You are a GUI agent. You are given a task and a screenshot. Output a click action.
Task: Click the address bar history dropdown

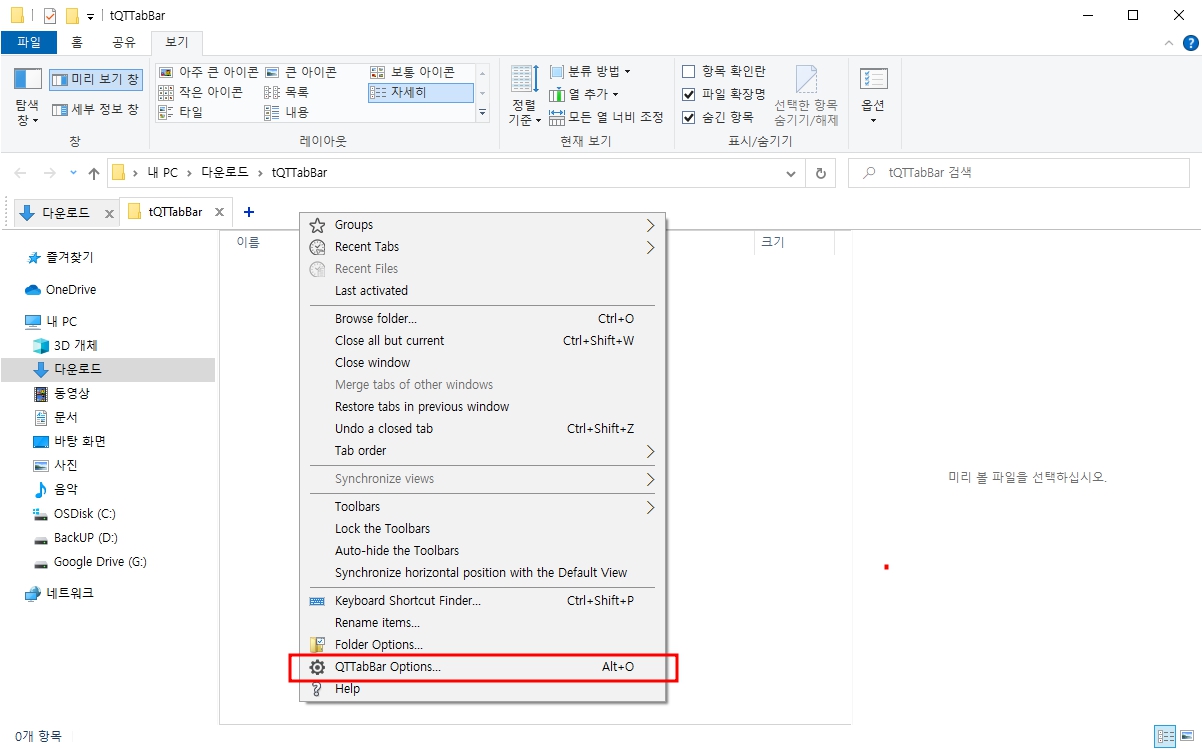tap(792, 173)
